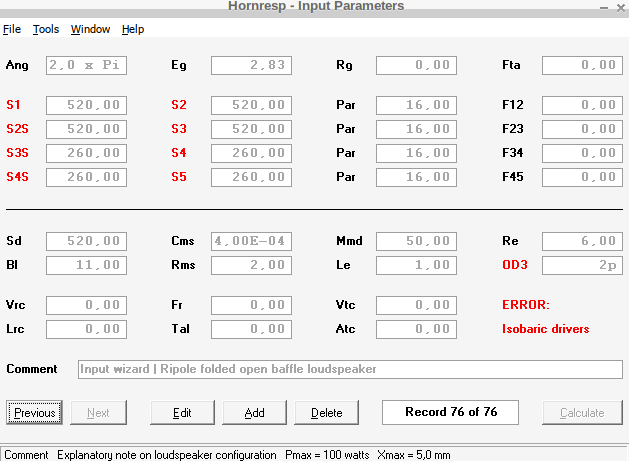Select the S5 area field
The width and height of the screenshot is (629, 461).
point(252,177)
